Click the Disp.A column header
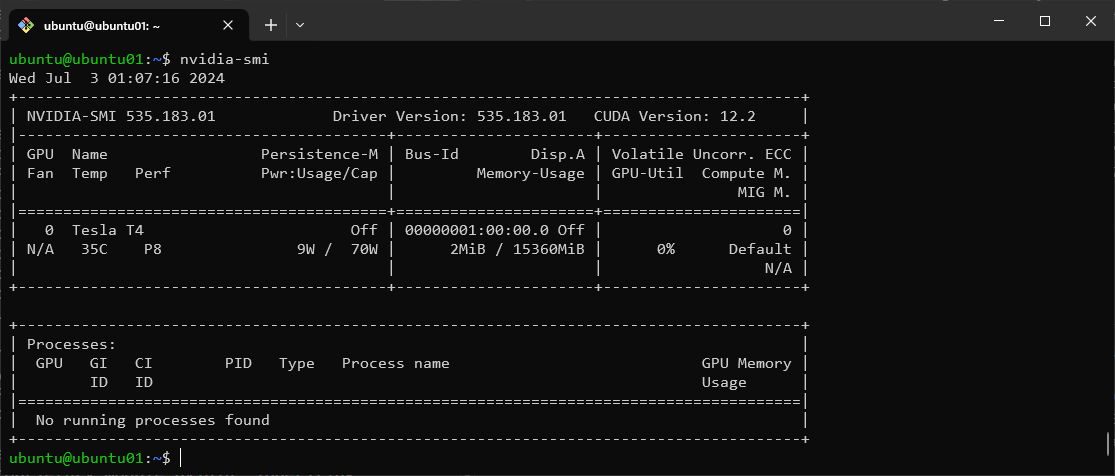The height and width of the screenshot is (476, 1115). click(x=558, y=154)
